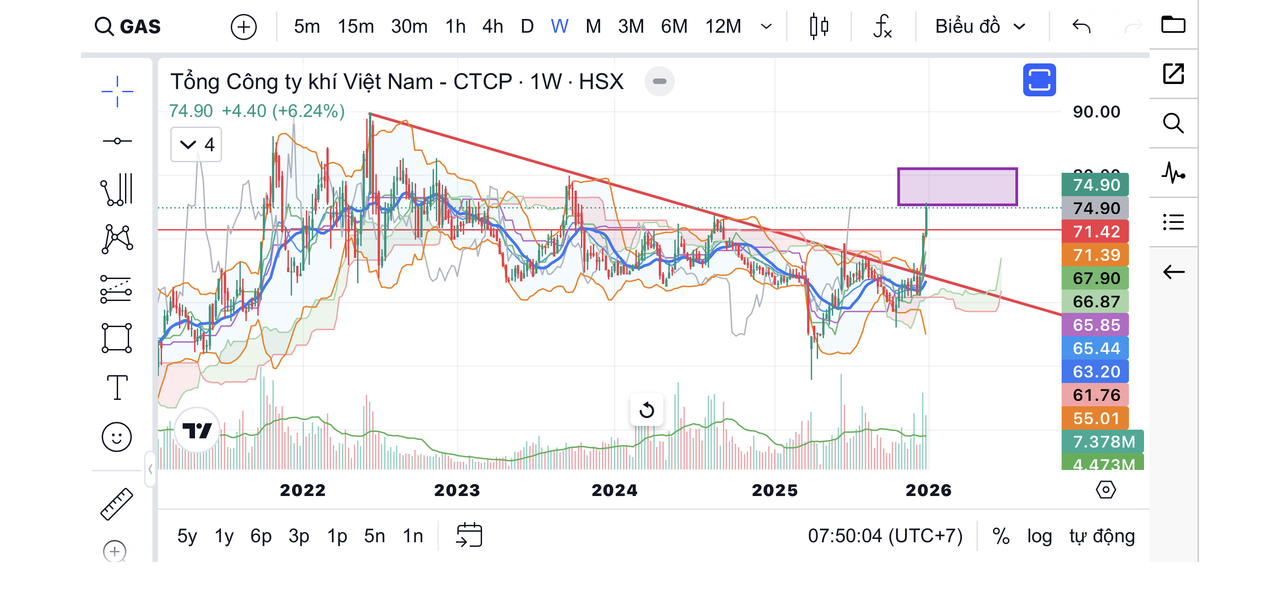
Task: Click the red 71.42 price label
Action: pos(1095,232)
